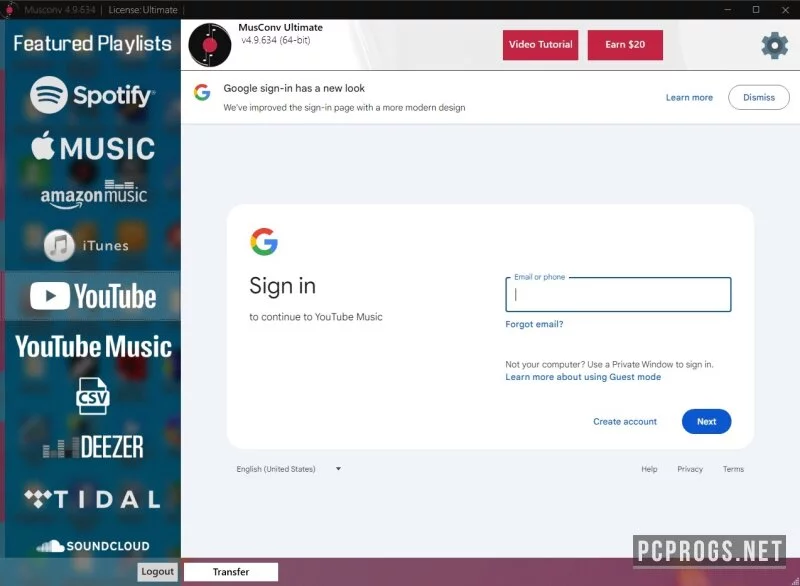Open the Video Tutorial
This screenshot has width=800, height=586.
pyautogui.click(x=540, y=45)
